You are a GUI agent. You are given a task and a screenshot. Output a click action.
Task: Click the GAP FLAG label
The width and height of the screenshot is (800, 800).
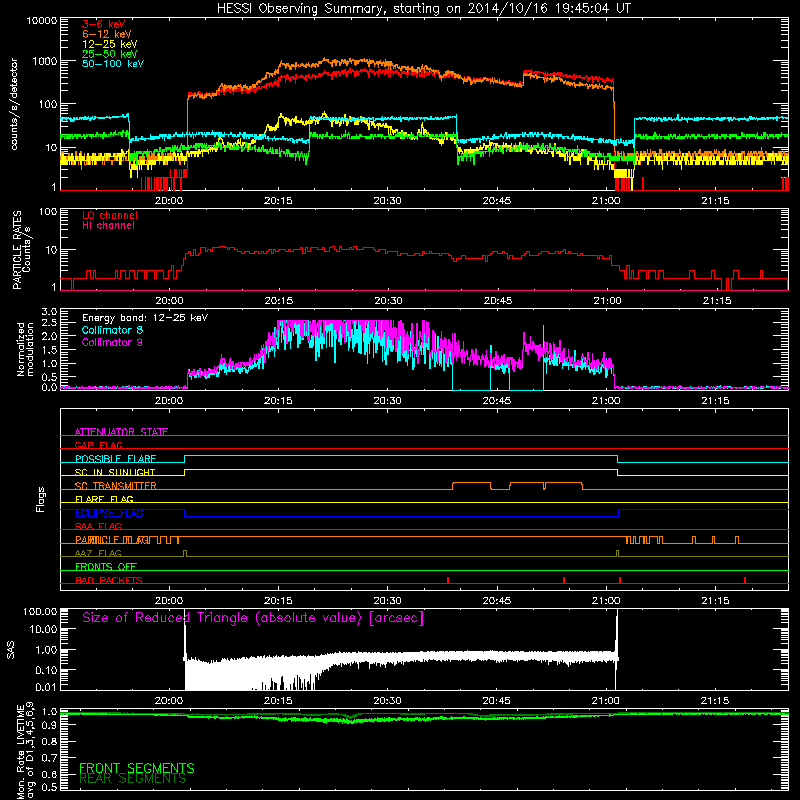(98, 445)
